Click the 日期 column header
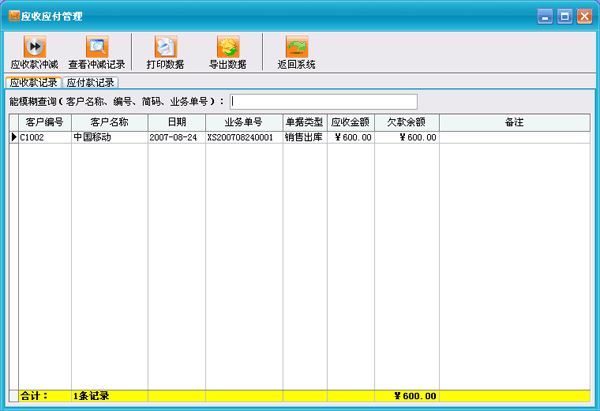The height and width of the screenshot is (411, 600). (177, 122)
